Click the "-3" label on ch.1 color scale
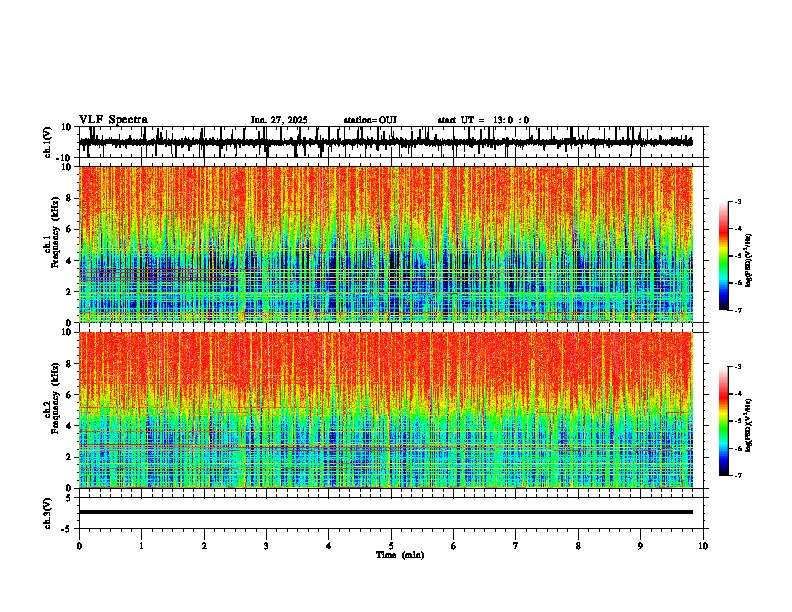Viewport: 792px width, 612px height. pos(738,201)
